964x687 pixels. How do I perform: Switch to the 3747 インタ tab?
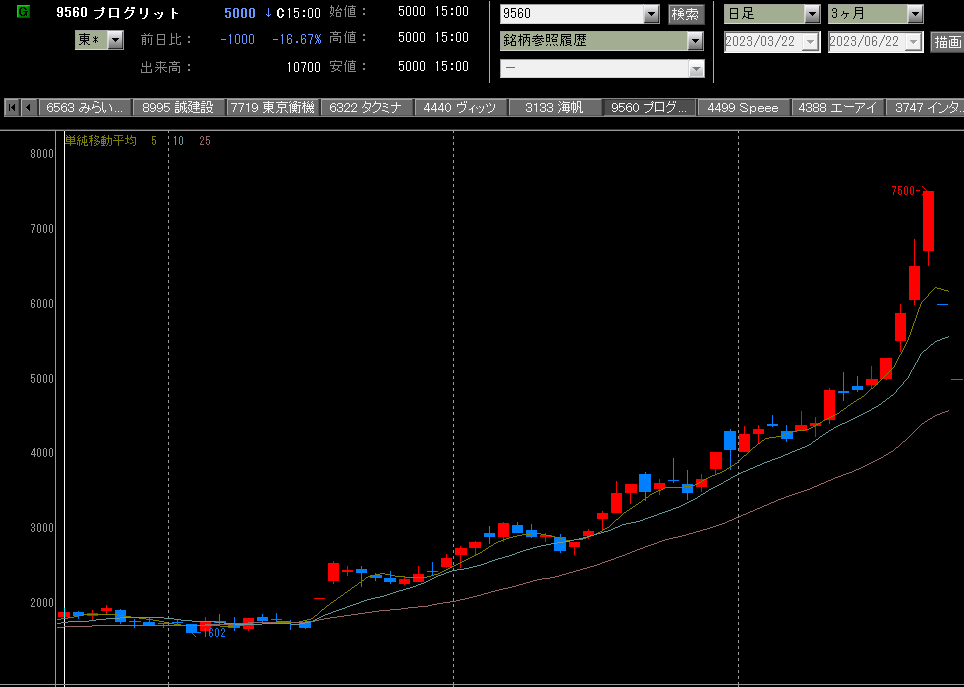coord(925,108)
